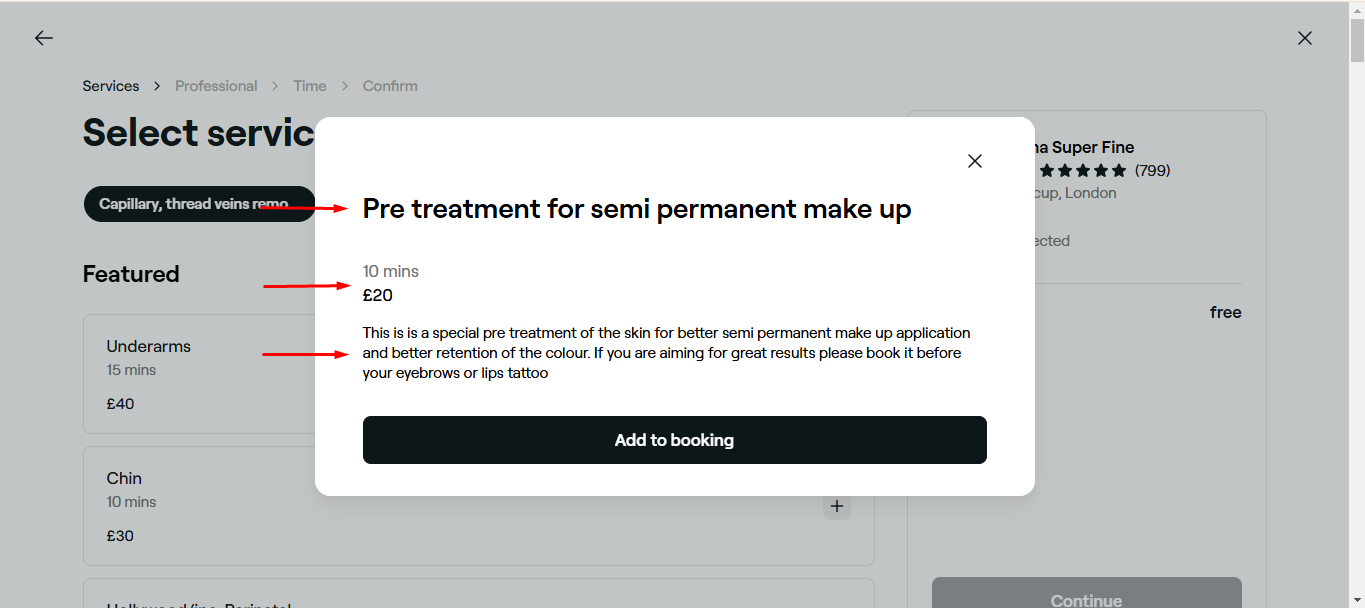Image resolution: width=1365 pixels, height=608 pixels.
Task: Go back using the left arrow icon
Action: click(43, 38)
